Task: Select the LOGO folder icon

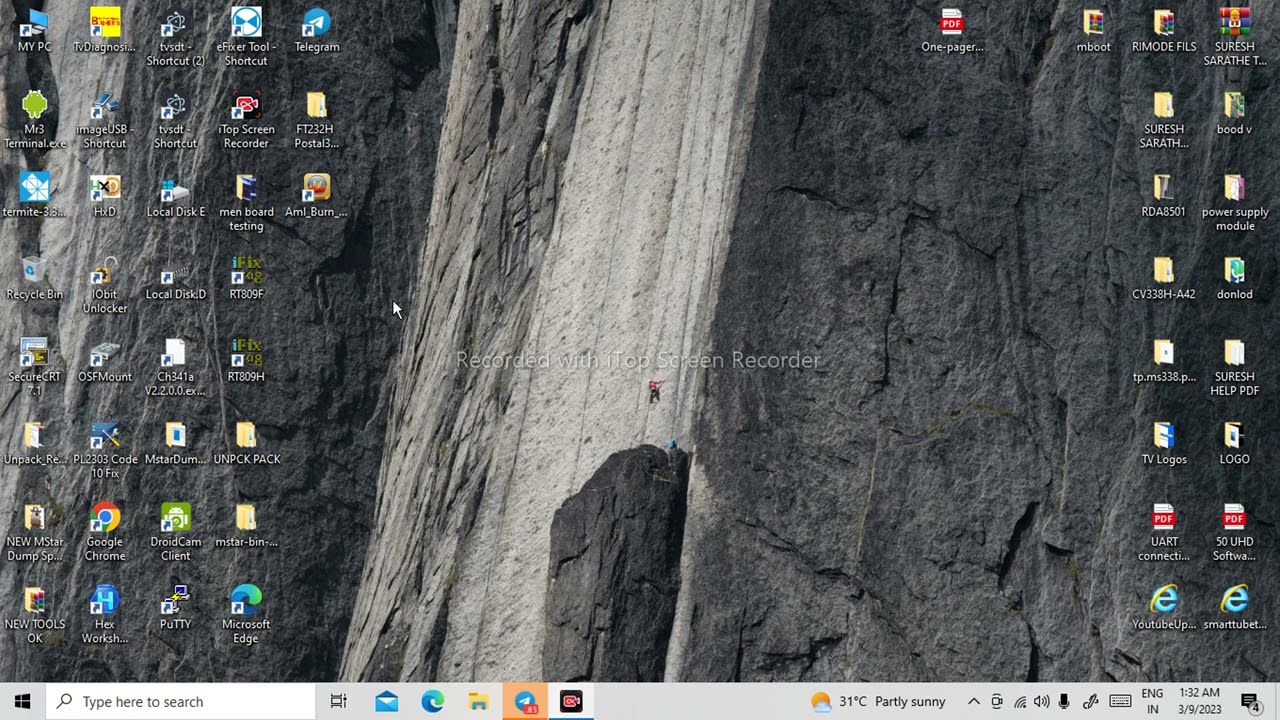Action: pyautogui.click(x=1235, y=443)
